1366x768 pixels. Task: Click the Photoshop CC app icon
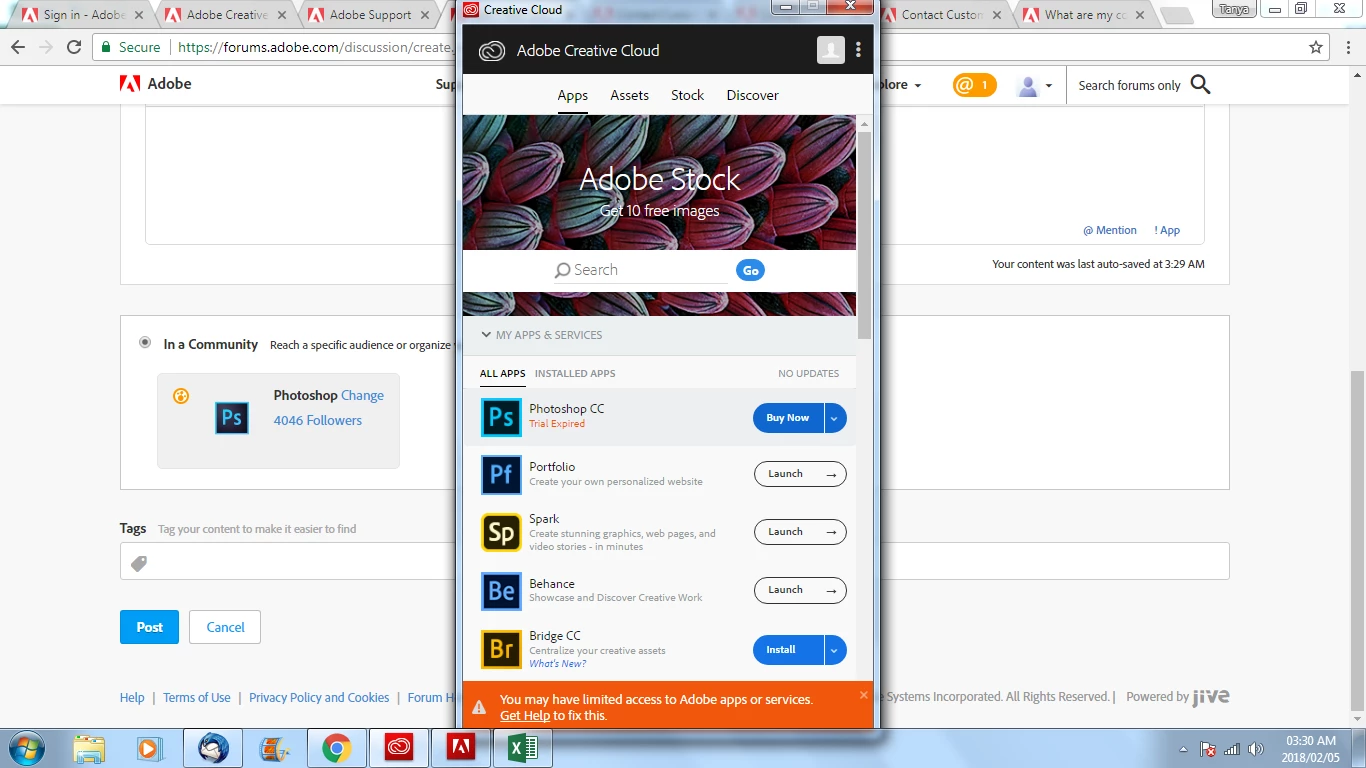[x=501, y=417]
